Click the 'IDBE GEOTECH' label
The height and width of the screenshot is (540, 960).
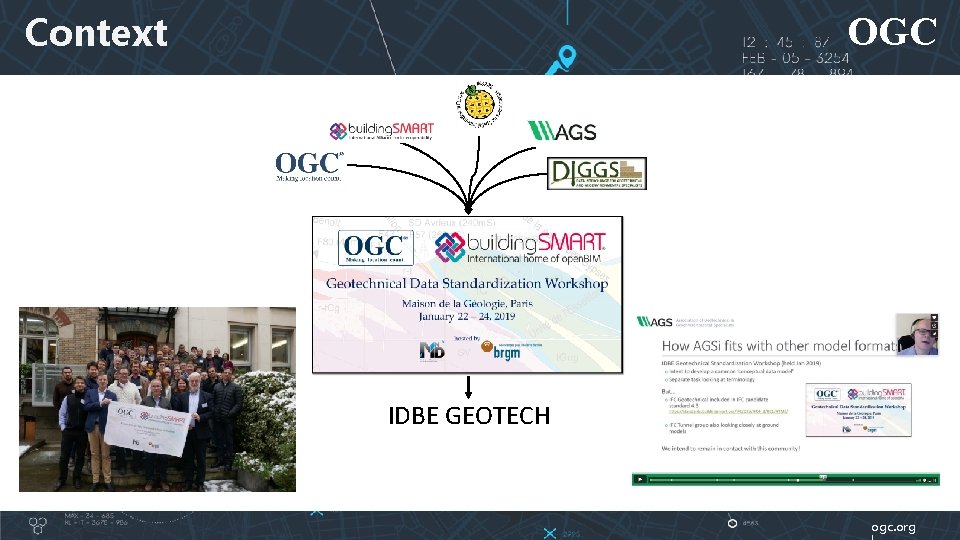469,416
